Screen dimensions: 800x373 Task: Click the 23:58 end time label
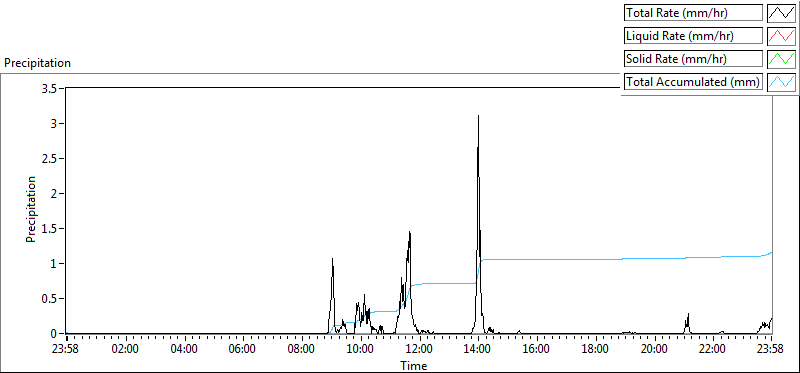771,350
